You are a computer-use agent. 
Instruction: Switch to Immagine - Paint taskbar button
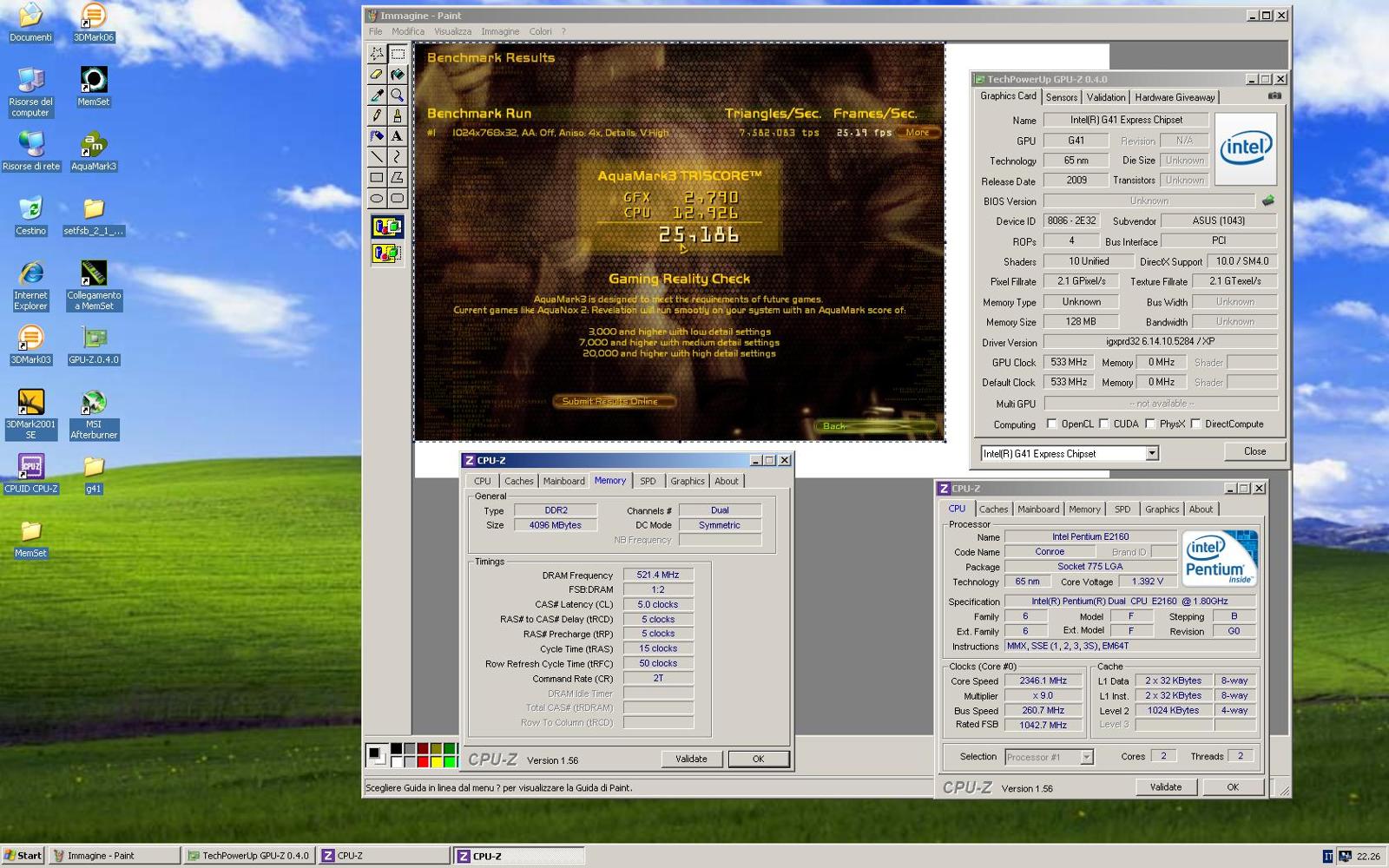coord(114,855)
